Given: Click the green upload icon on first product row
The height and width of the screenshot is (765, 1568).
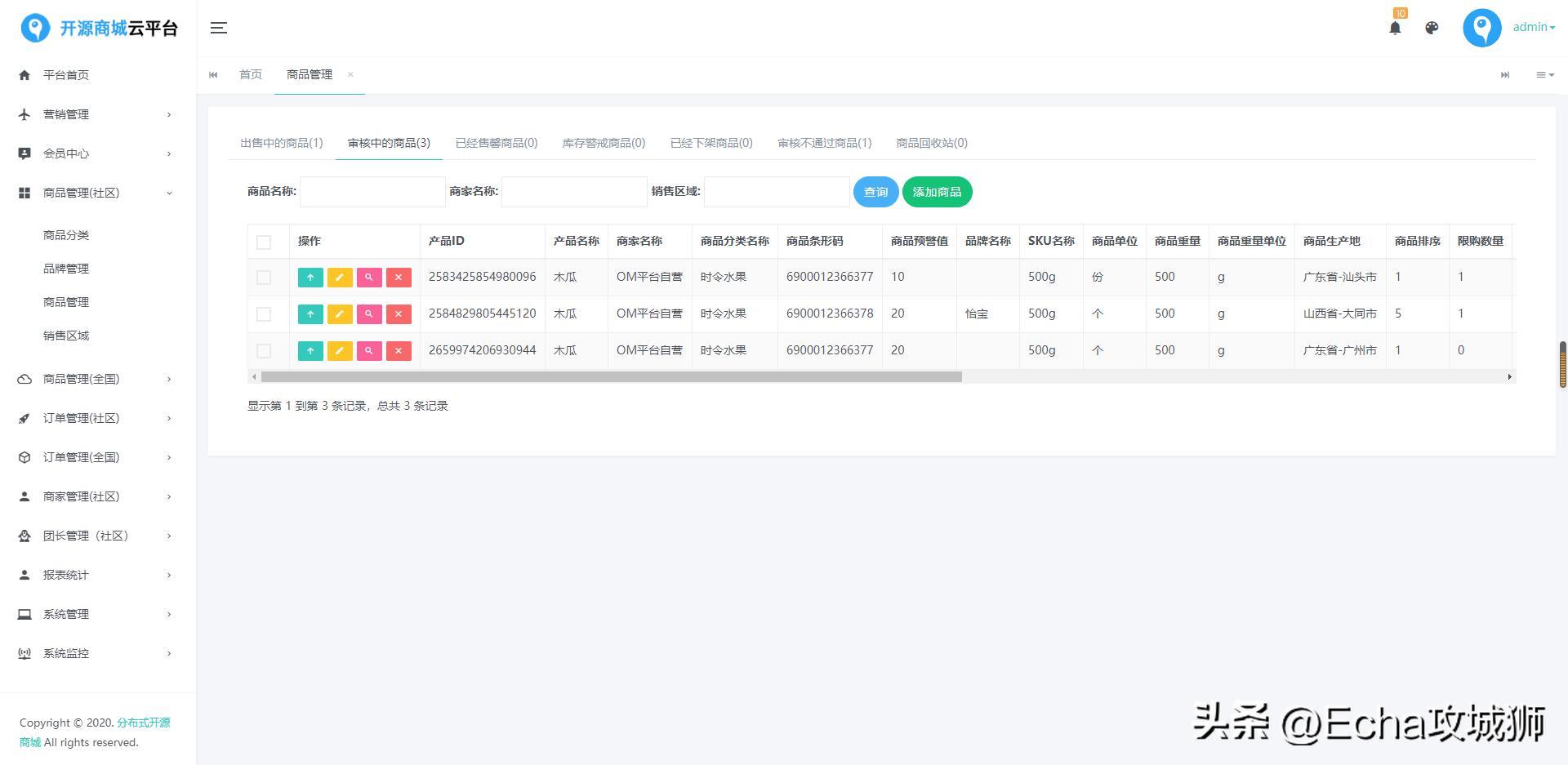Looking at the screenshot, I should point(310,277).
